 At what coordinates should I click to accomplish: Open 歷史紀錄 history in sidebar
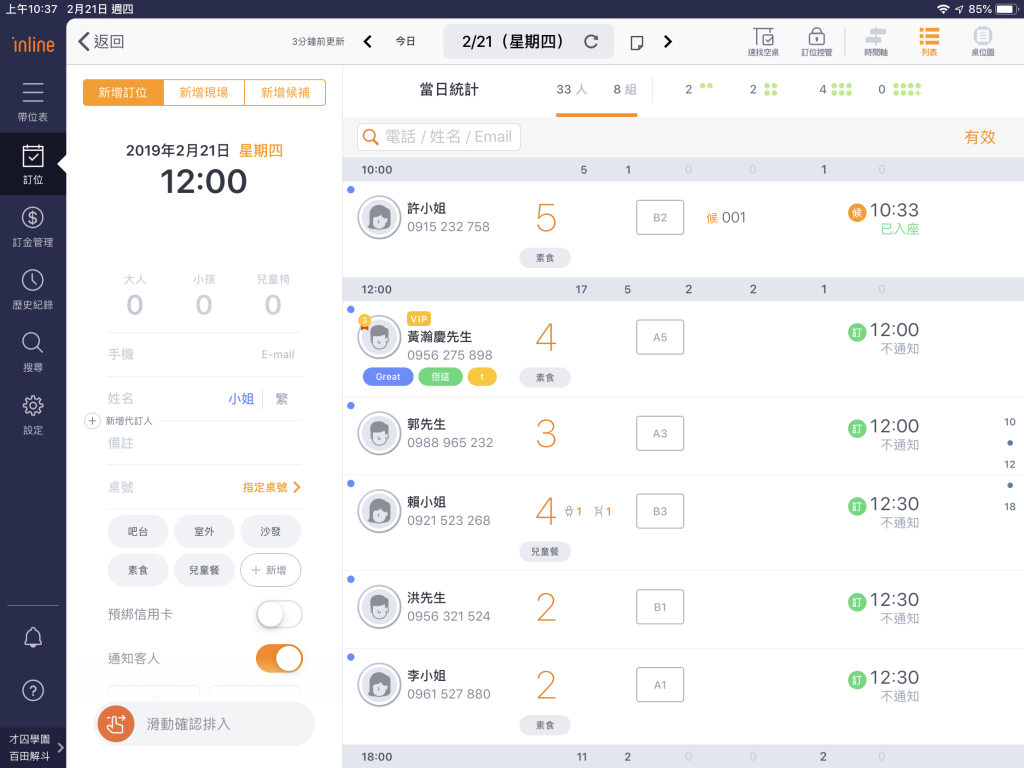[33, 289]
